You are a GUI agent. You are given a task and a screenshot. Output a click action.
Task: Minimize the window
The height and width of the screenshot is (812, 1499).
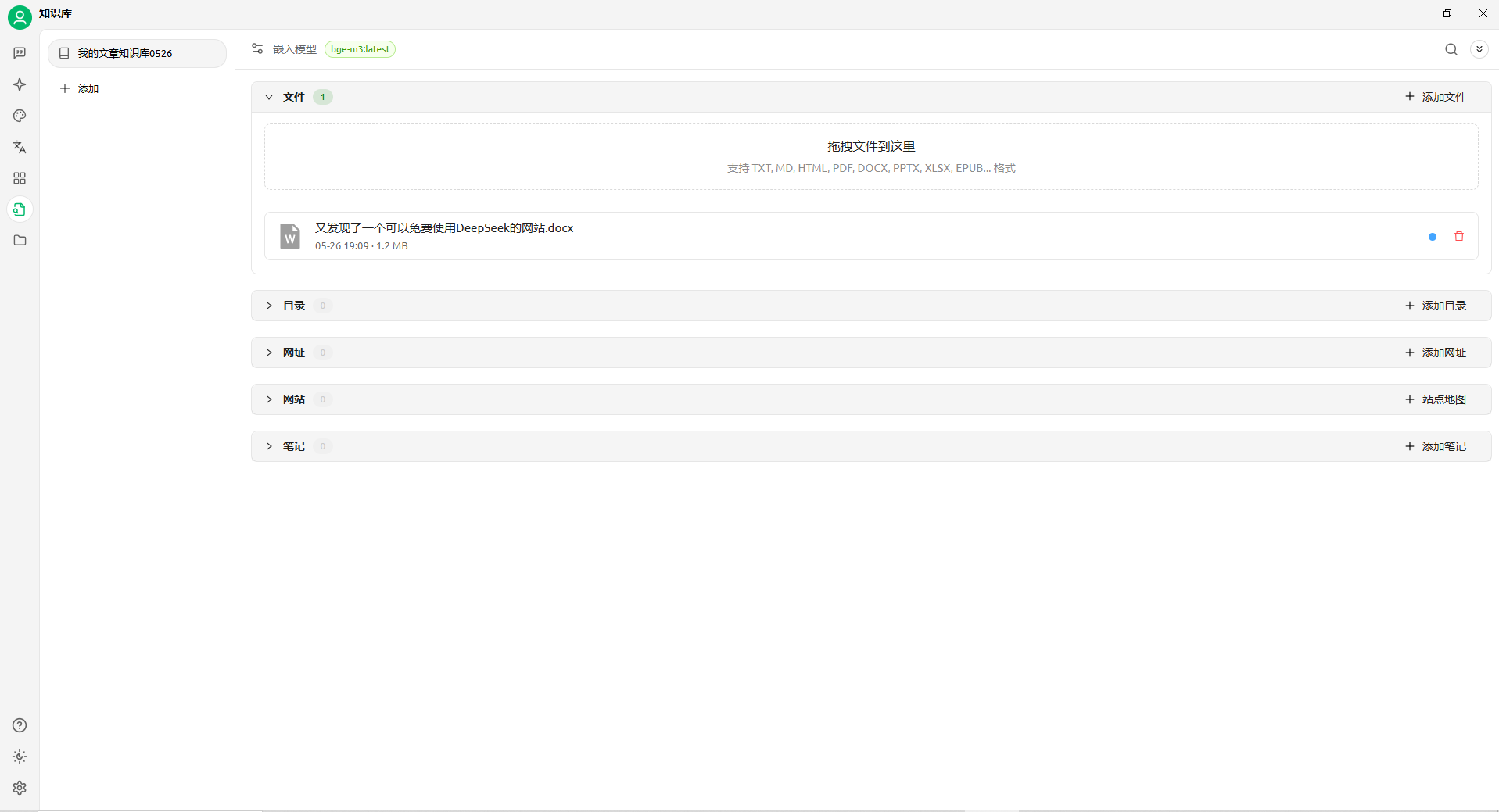click(1411, 13)
